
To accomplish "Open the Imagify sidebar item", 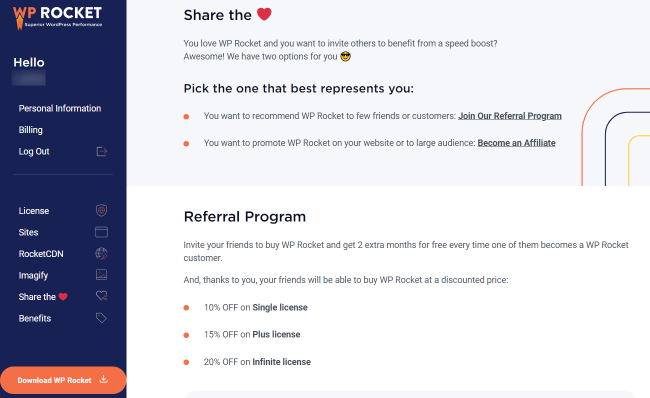I will tap(33, 275).
